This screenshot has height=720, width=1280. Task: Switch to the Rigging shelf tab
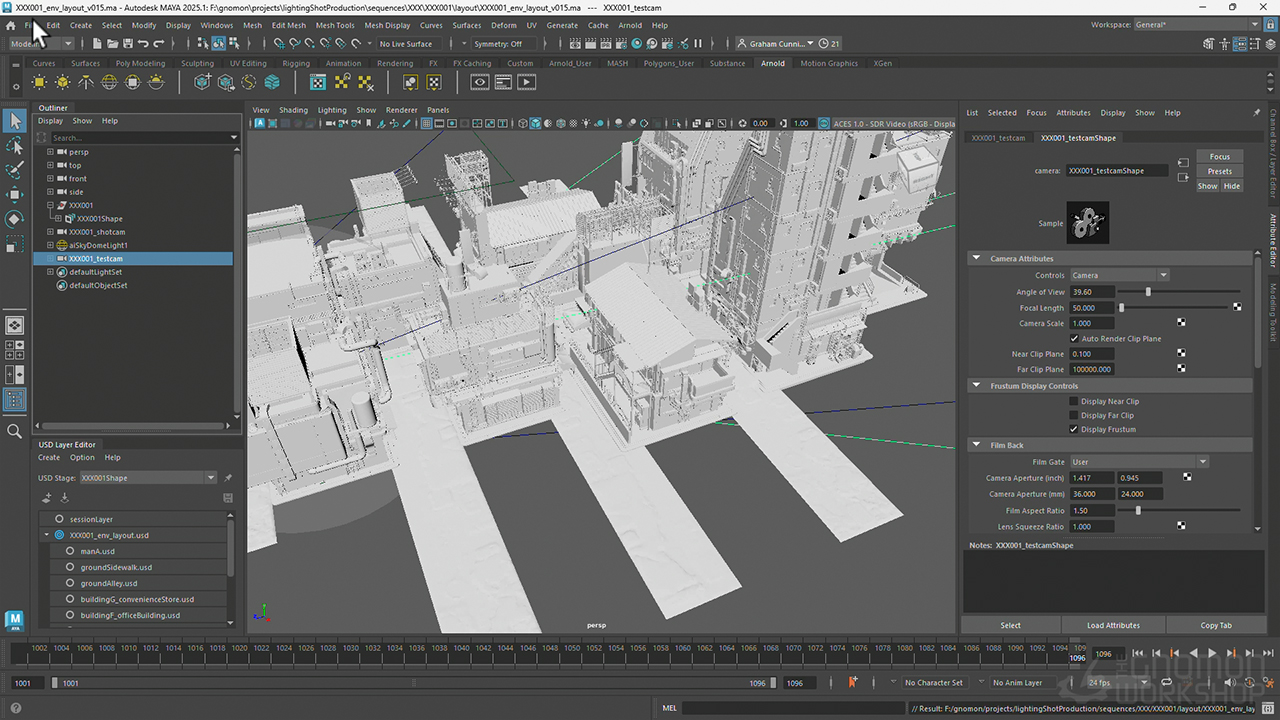coord(296,63)
